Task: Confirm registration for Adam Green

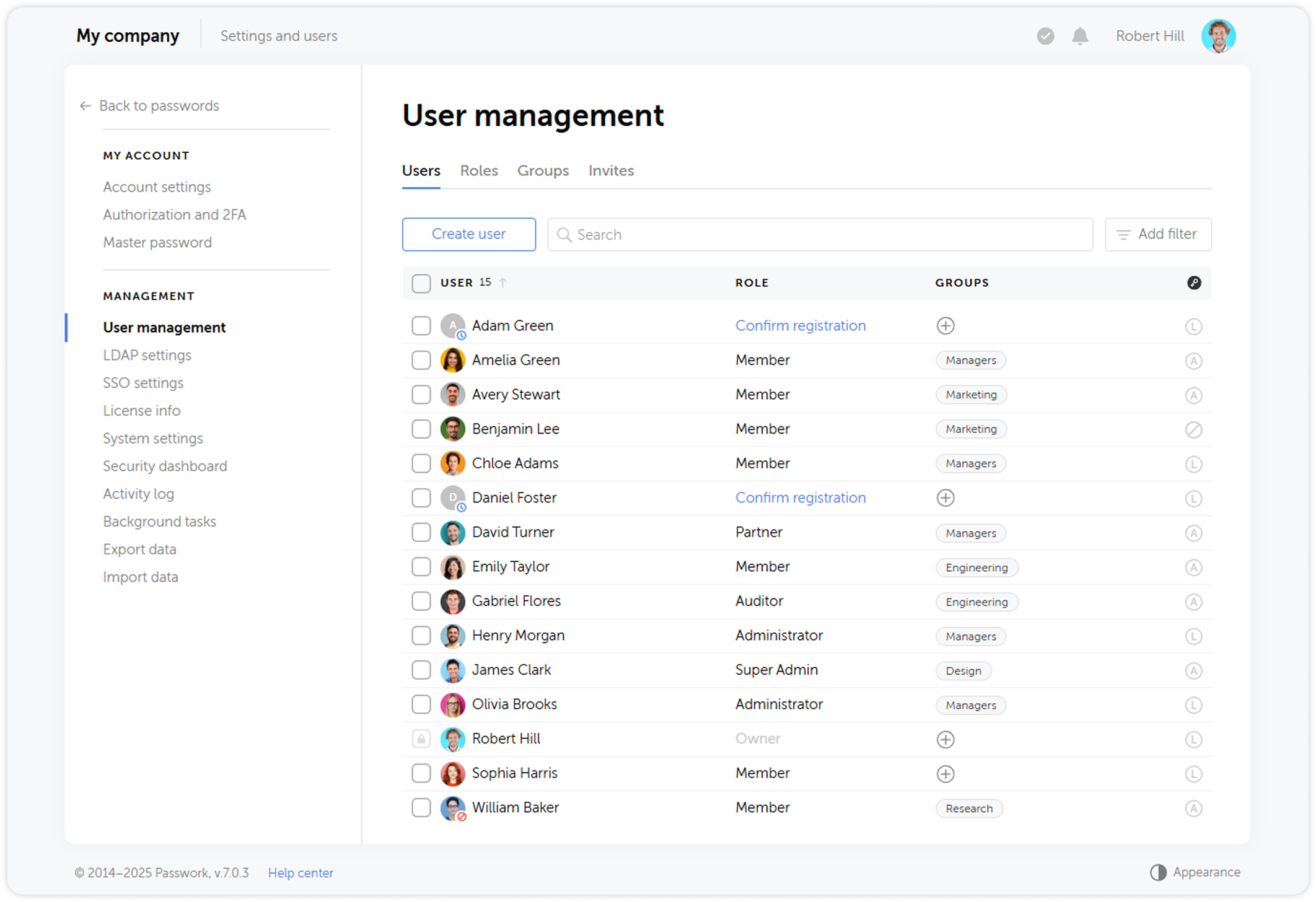Action: (800, 325)
